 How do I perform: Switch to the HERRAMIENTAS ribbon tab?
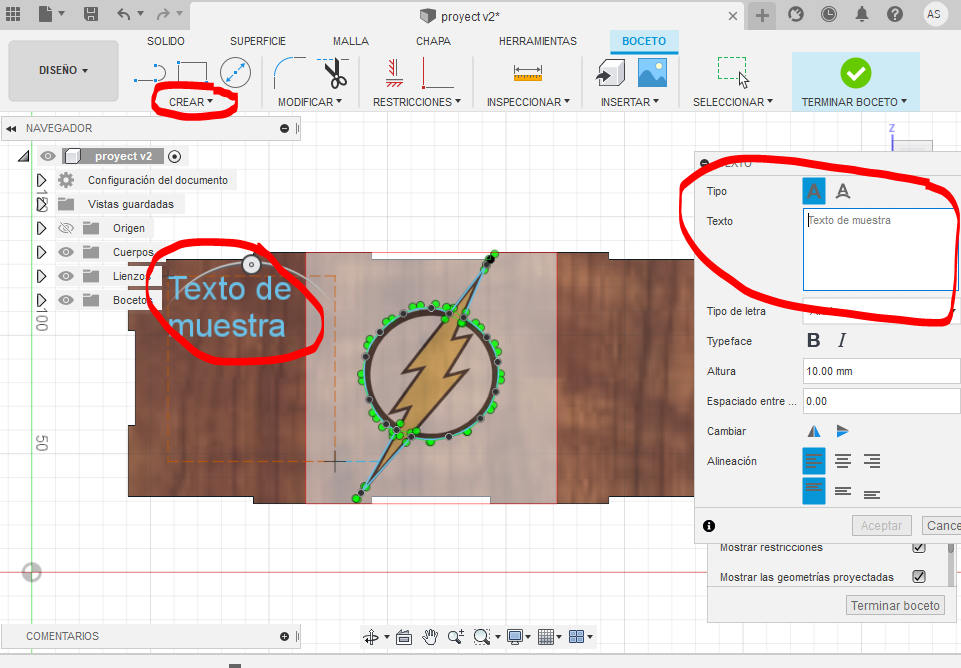pos(537,41)
